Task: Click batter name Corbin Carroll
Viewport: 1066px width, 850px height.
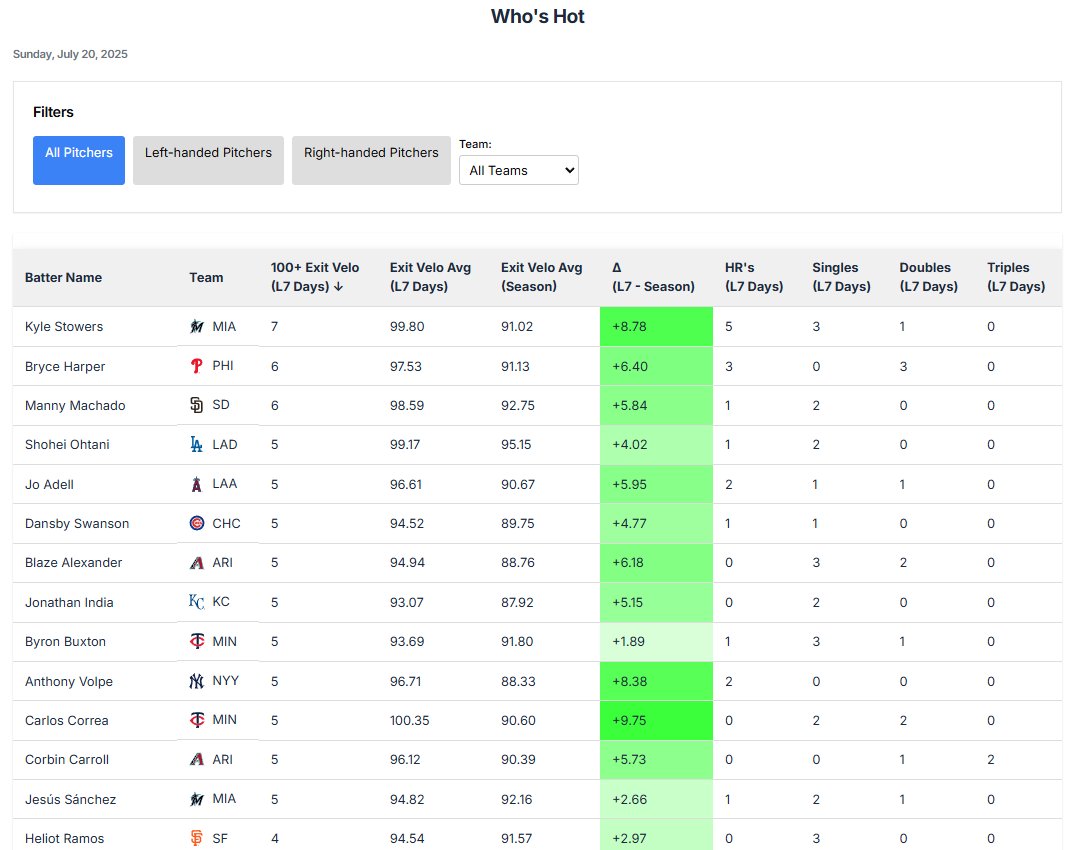Action: click(x=67, y=760)
